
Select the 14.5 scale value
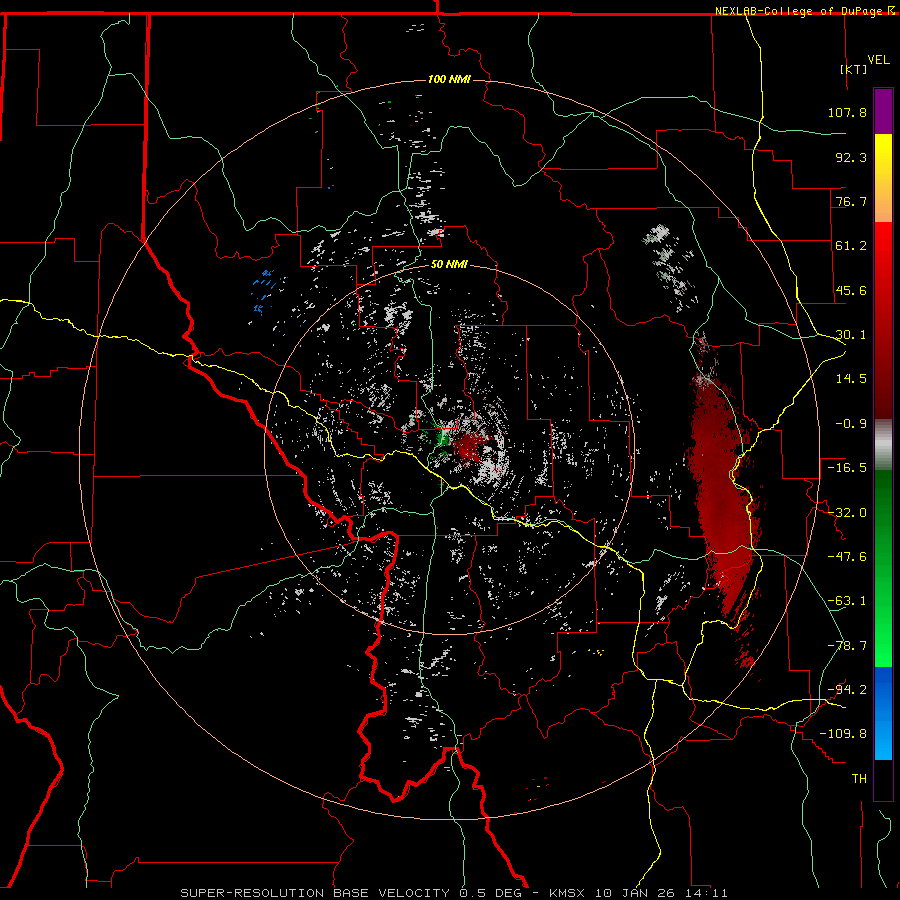(x=851, y=379)
